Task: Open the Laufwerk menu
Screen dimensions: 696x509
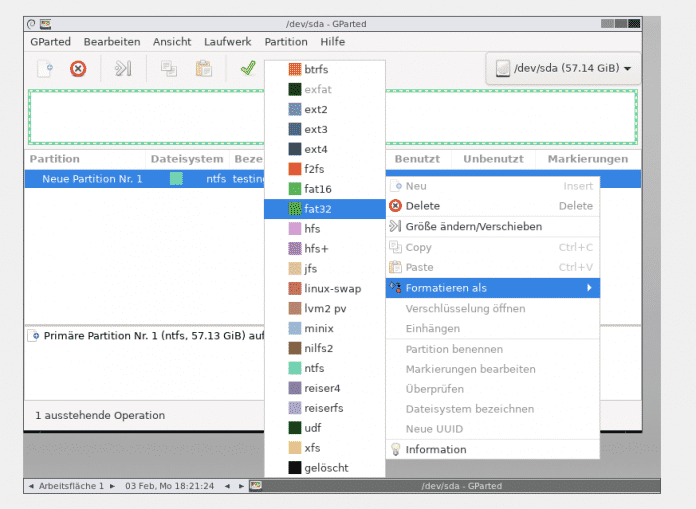Action: [x=228, y=42]
